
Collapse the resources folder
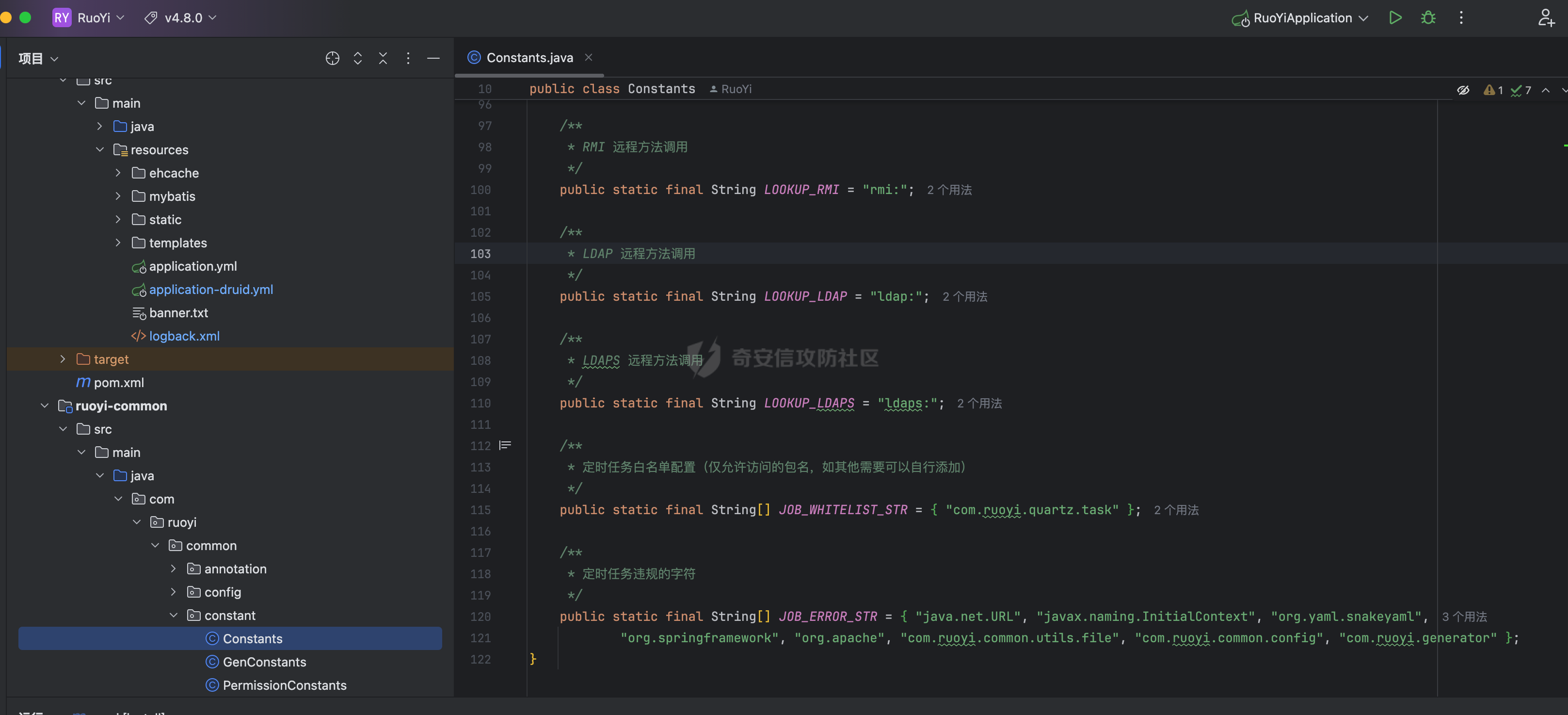(x=100, y=150)
